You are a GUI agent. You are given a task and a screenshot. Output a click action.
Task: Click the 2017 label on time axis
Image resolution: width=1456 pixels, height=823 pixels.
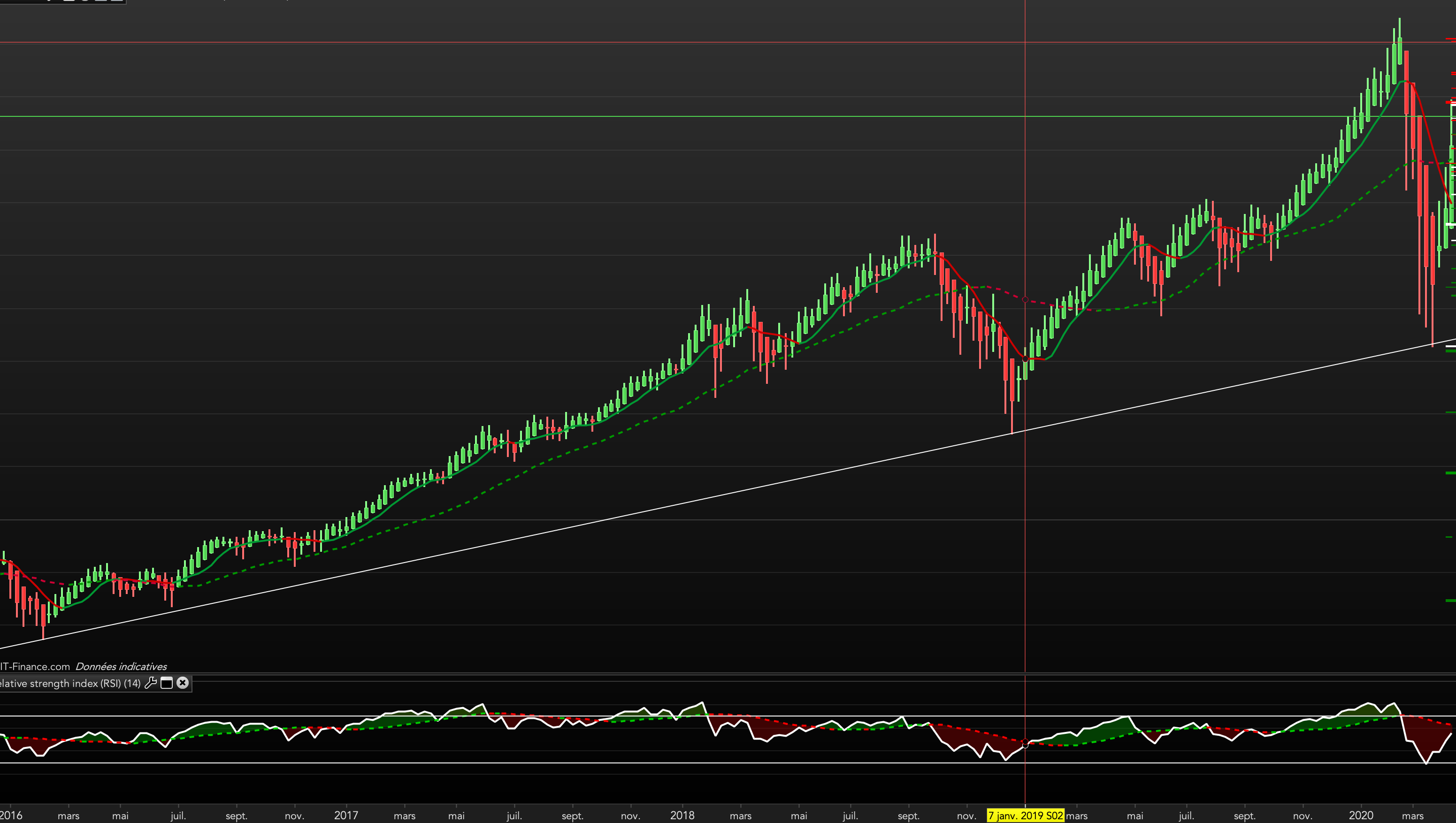point(345,815)
